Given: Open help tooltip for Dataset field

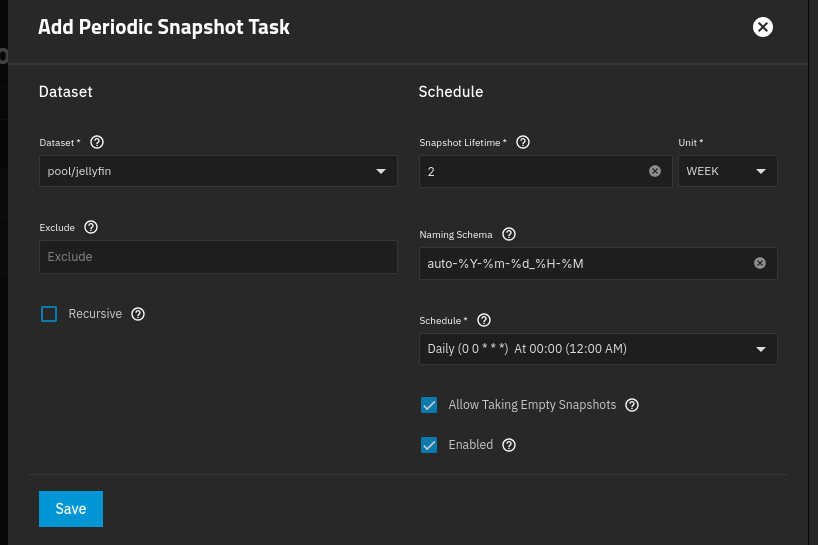Looking at the screenshot, I should pyautogui.click(x=97, y=142).
